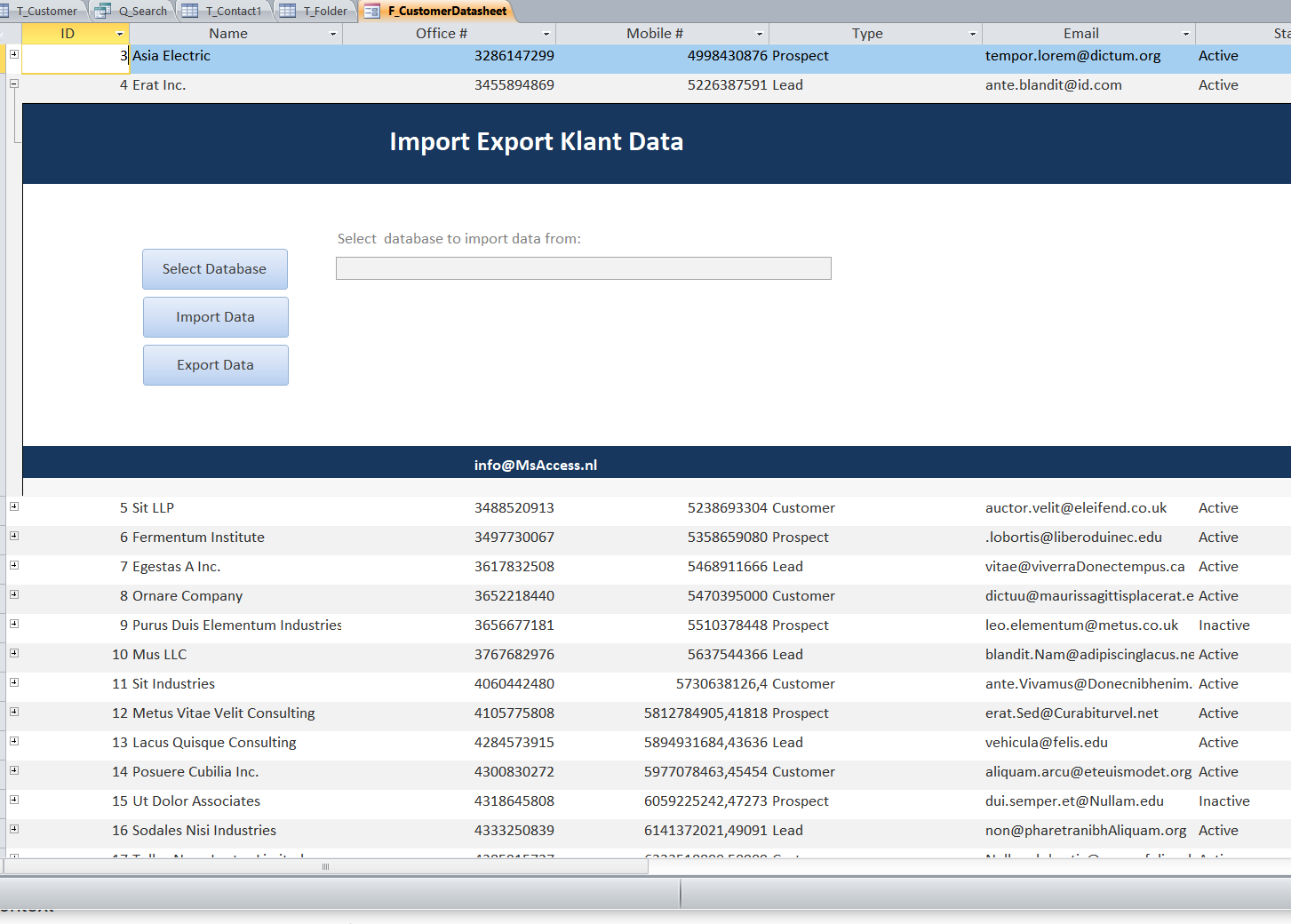Screen dimensions: 1291x924
Task: Select the T_Contact1 table tab
Action: click(233, 12)
